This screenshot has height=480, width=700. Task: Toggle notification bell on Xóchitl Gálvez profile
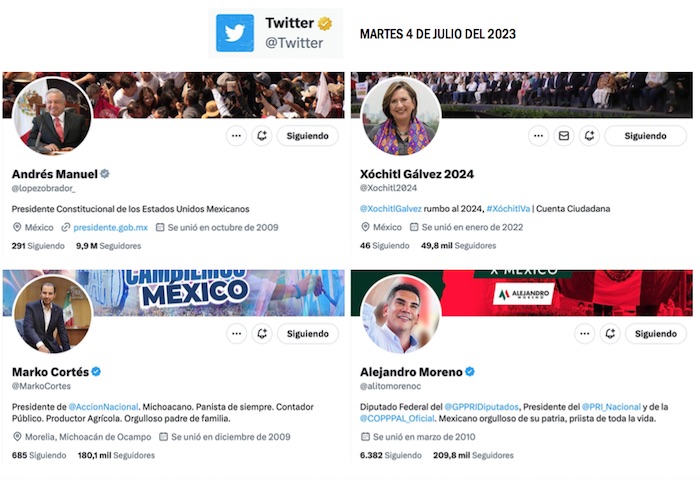pos(589,136)
